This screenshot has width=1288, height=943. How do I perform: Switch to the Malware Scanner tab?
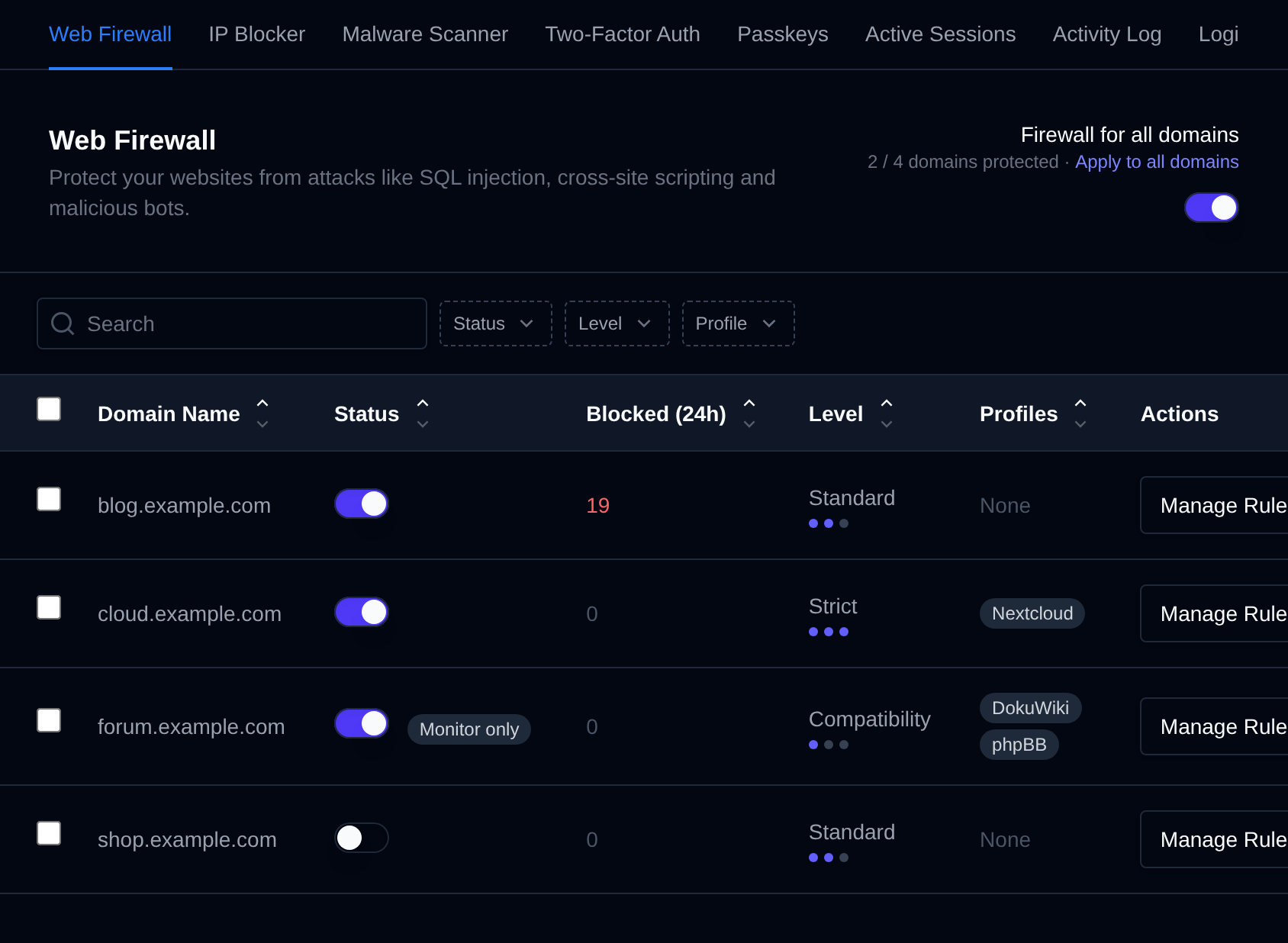425,34
